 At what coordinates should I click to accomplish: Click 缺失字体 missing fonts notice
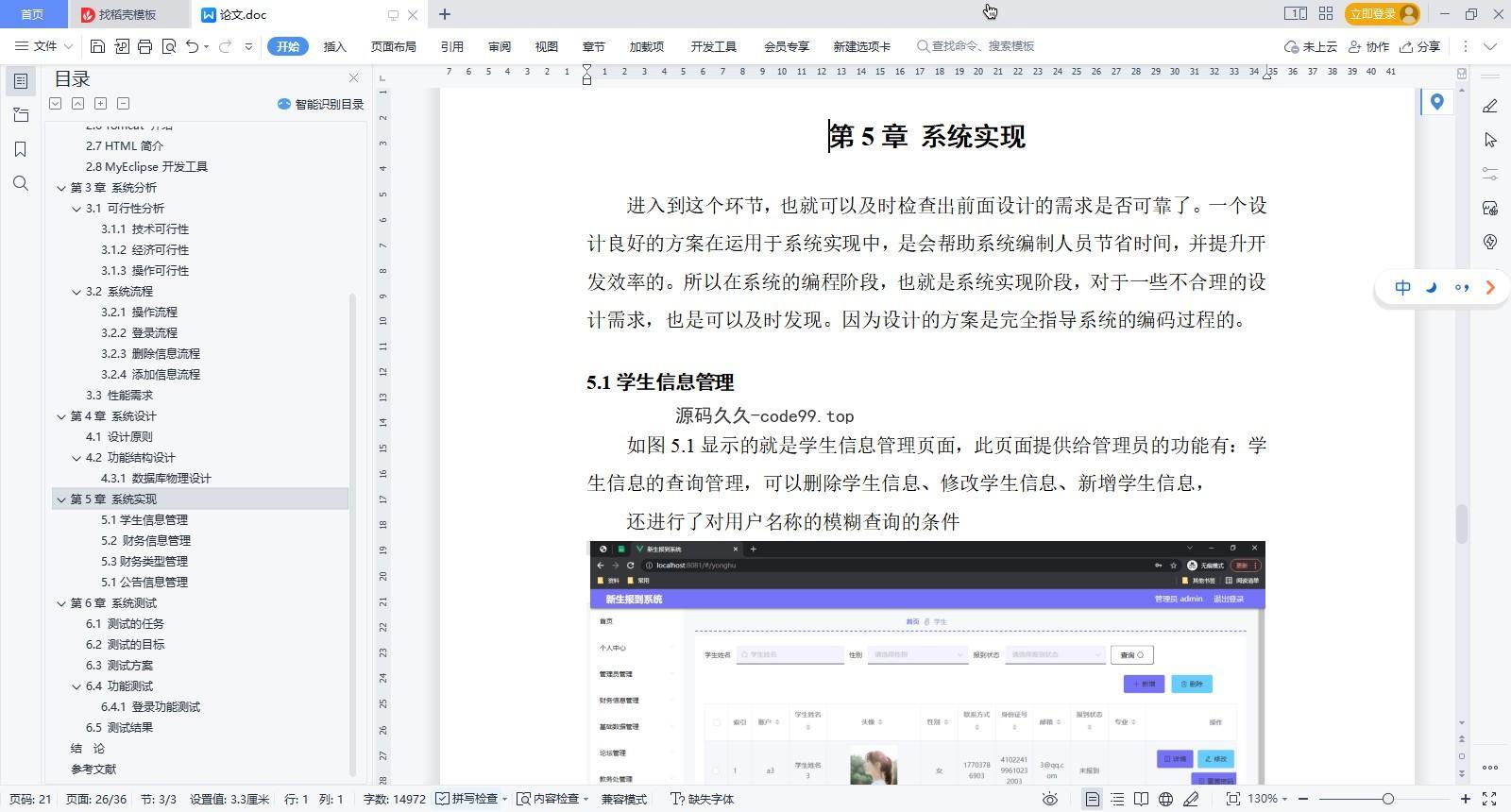pos(703,799)
